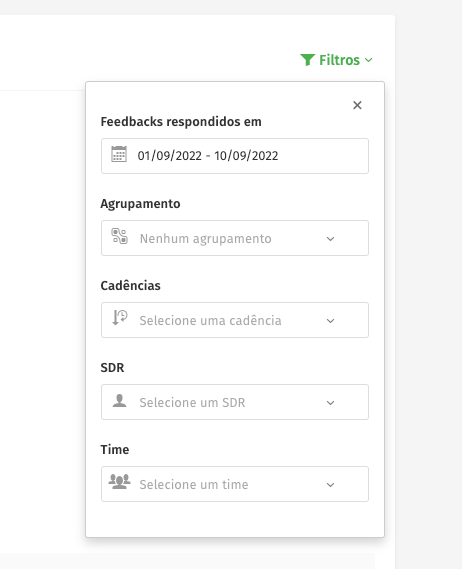Expand the Filtros chevron arrow

(368, 60)
